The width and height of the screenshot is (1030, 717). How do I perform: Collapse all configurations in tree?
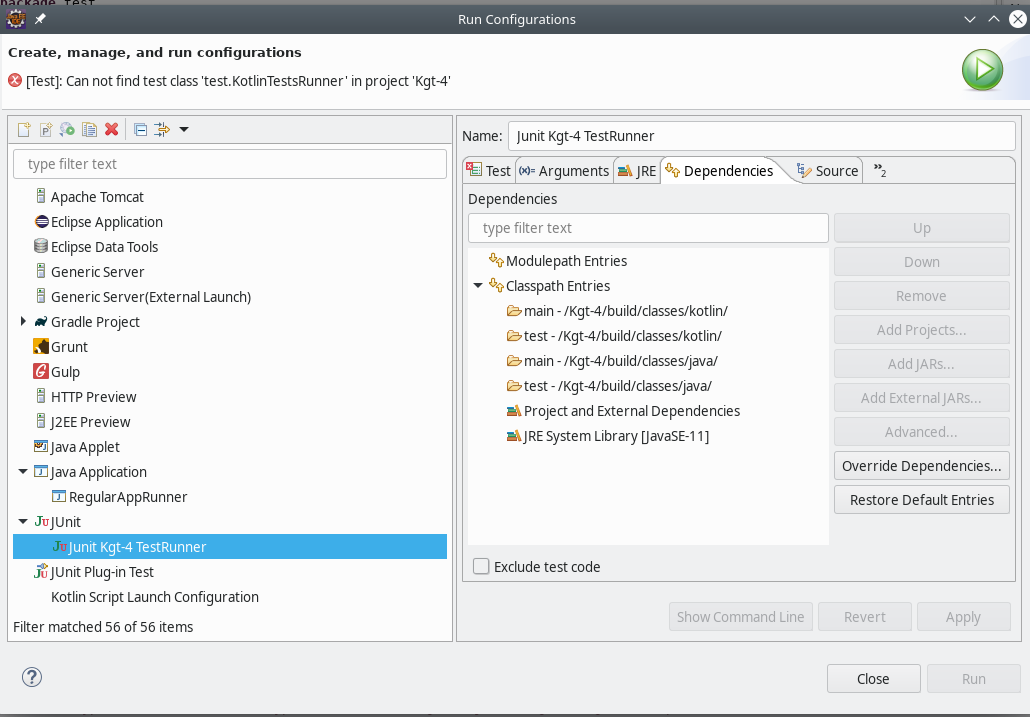(140, 129)
